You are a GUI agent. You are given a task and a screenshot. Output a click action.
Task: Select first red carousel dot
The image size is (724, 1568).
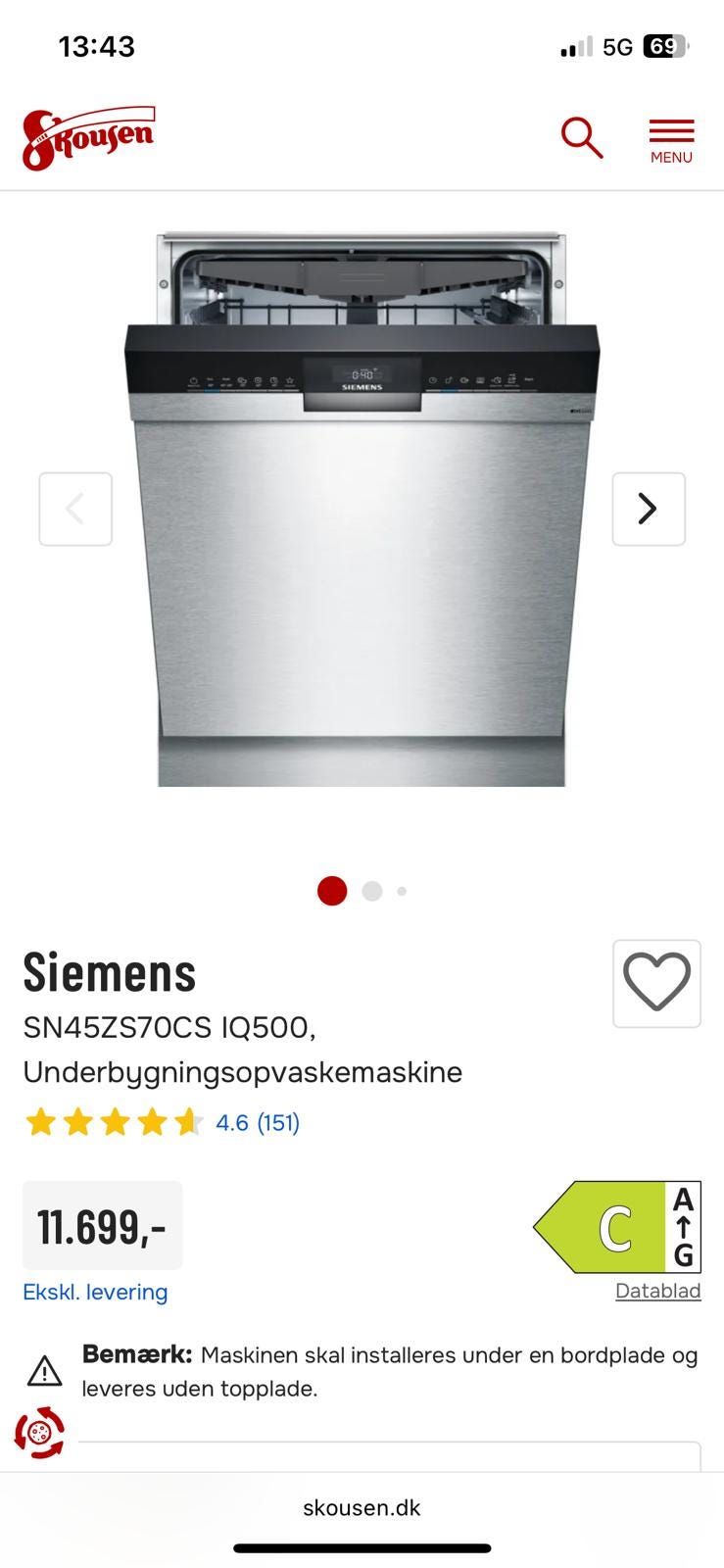(x=332, y=891)
